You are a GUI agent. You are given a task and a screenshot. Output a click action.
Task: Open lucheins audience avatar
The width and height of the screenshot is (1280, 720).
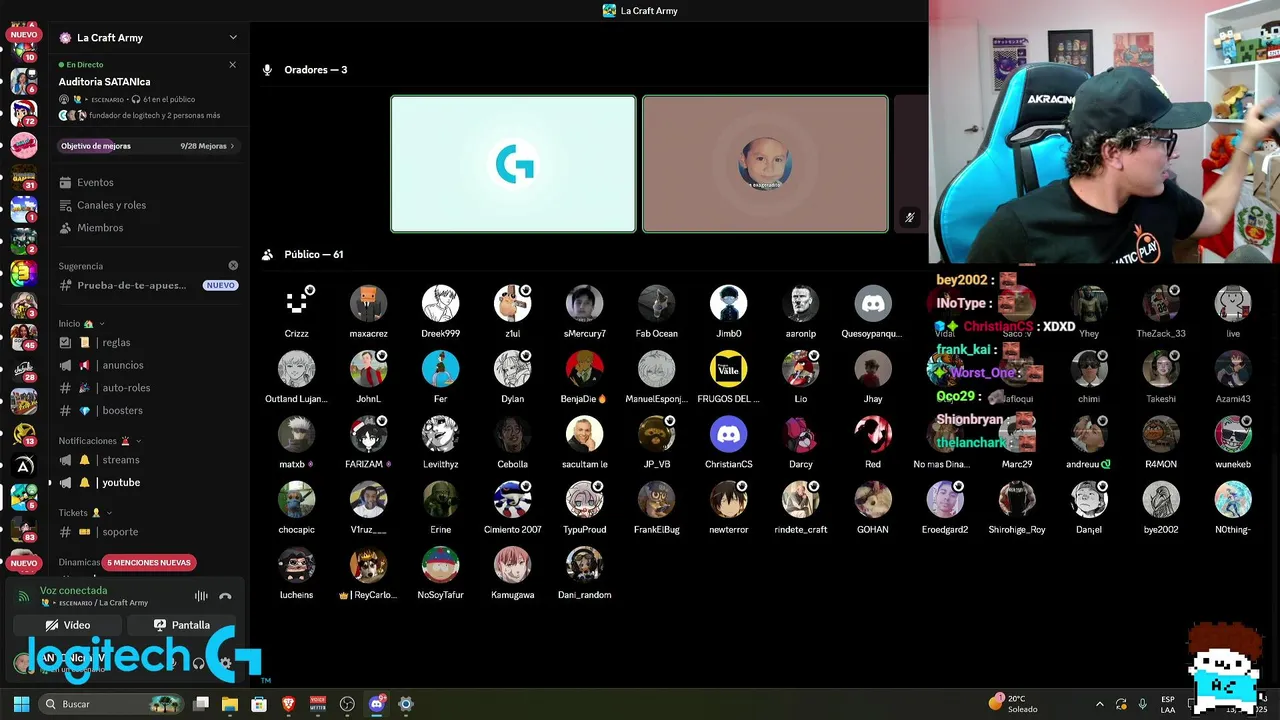click(x=296, y=565)
